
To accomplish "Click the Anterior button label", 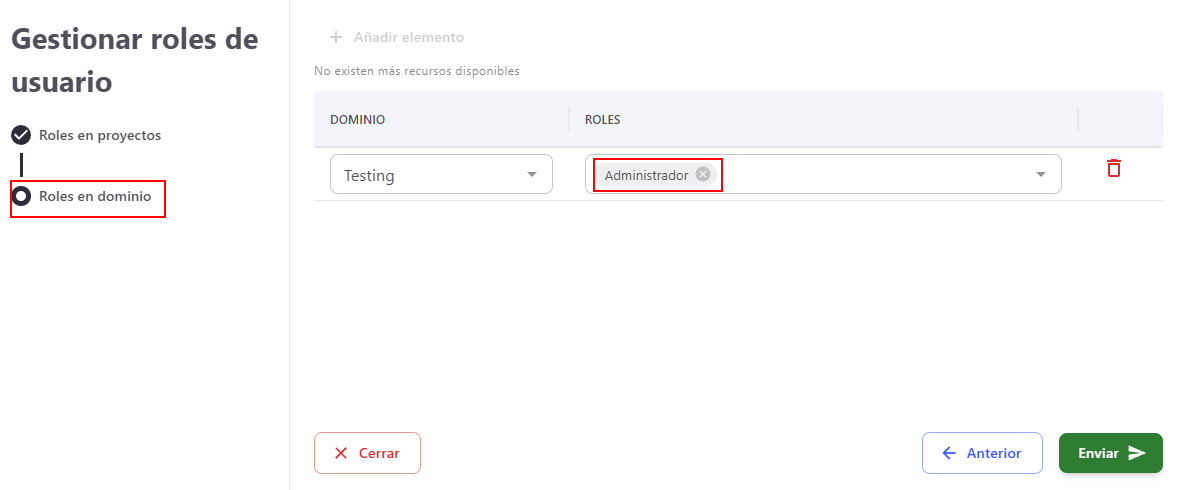I will [994, 453].
